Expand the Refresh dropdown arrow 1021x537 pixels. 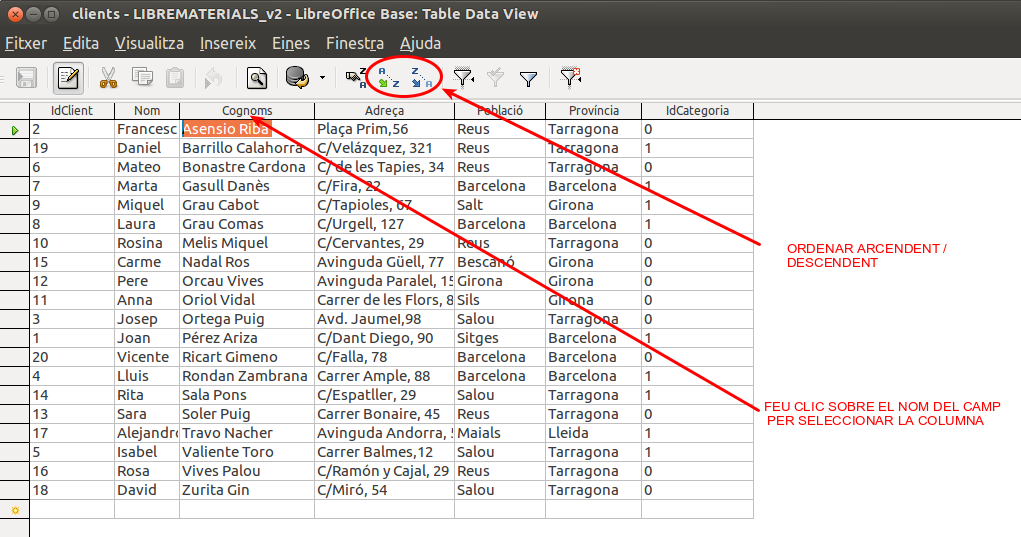pos(322,77)
